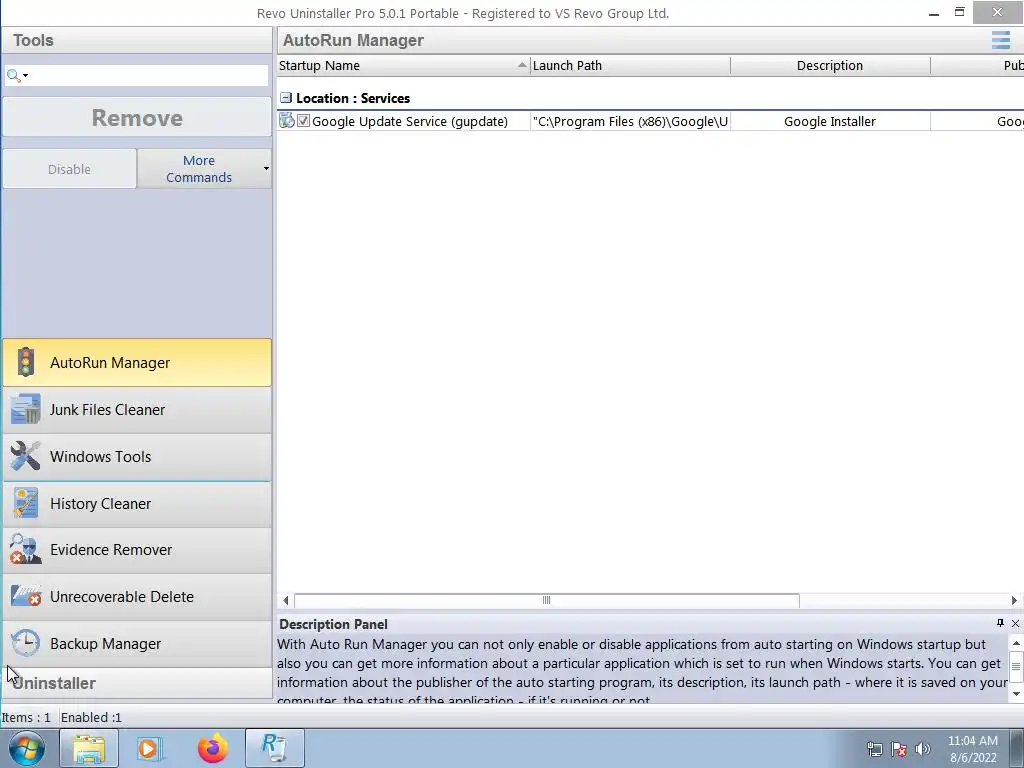Click the search magnifier icon
This screenshot has height=768, width=1024.
click(12, 76)
